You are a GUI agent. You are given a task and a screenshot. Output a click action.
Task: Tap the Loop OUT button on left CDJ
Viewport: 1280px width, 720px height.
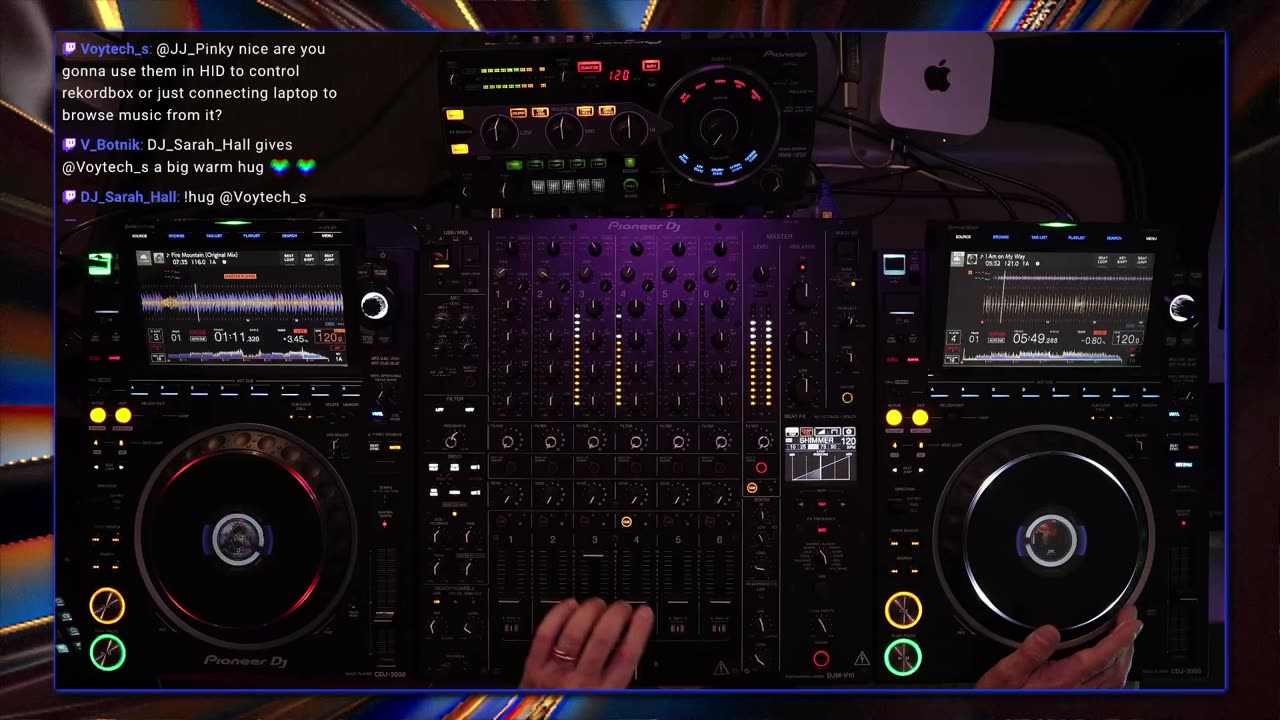pos(122,415)
